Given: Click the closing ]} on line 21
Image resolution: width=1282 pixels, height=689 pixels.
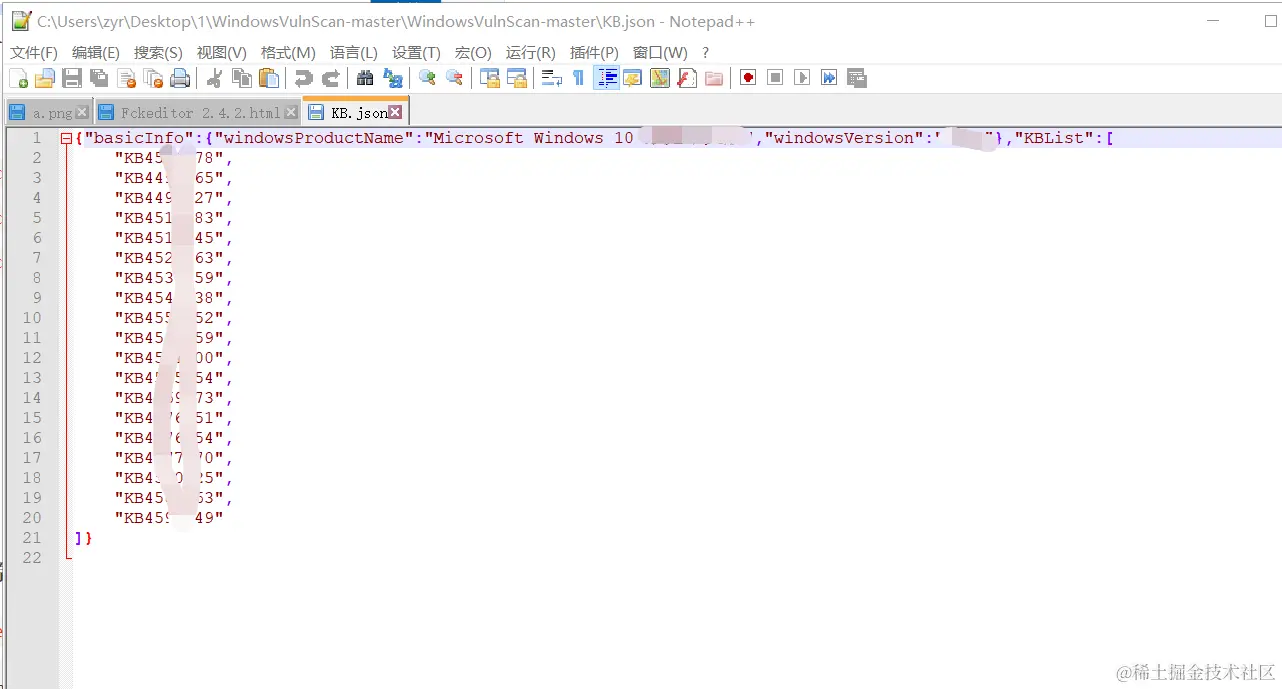Looking at the screenshot, I should [x=83, y=538].
